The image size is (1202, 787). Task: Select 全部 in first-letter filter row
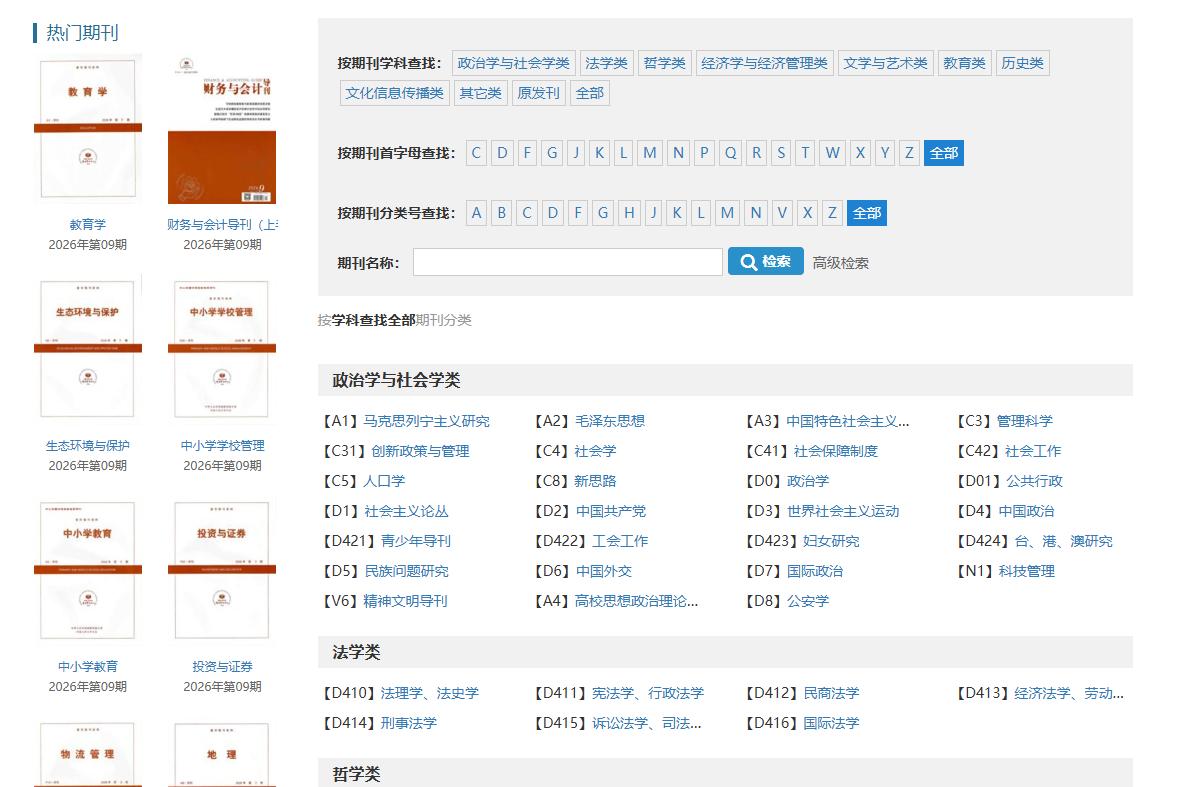pyautogui.click(x=943, y=153)
